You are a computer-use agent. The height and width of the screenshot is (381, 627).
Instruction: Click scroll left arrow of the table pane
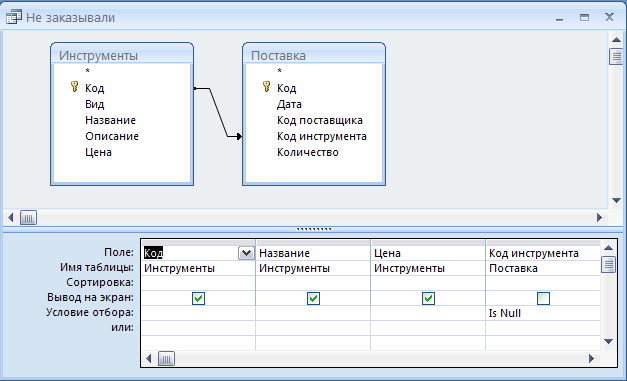(x=11, y=217)
